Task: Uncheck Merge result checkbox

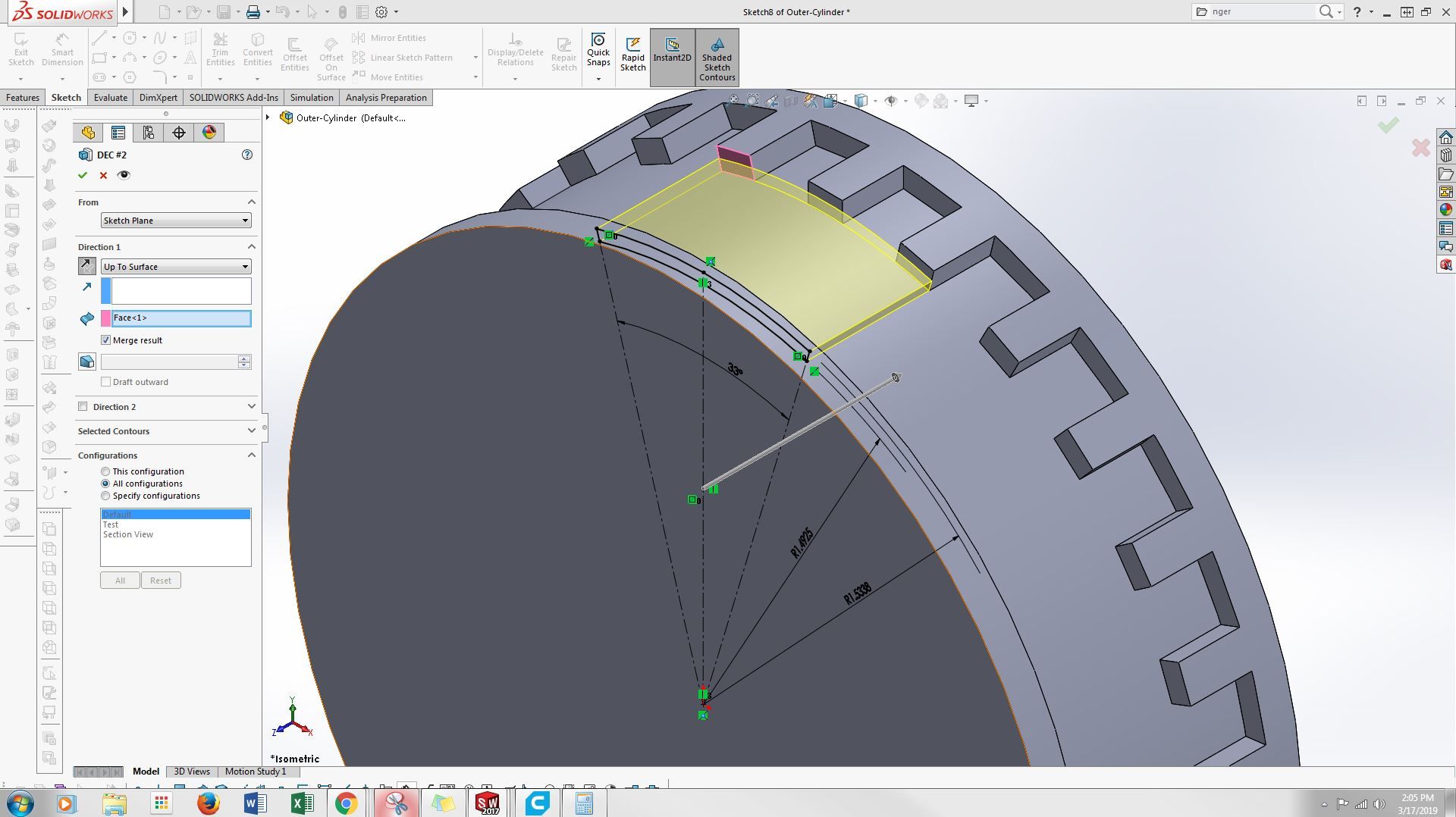Action: 106,340
